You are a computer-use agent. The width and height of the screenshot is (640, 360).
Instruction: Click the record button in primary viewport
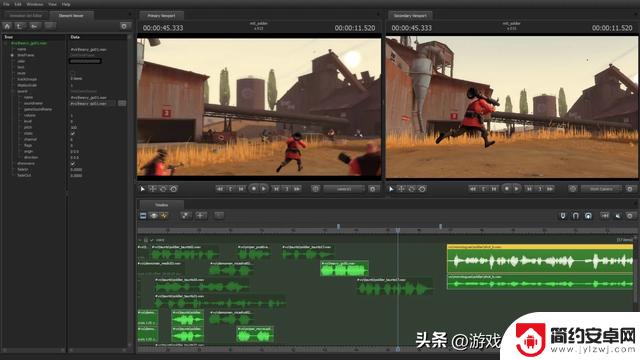(x=253, y=189)
